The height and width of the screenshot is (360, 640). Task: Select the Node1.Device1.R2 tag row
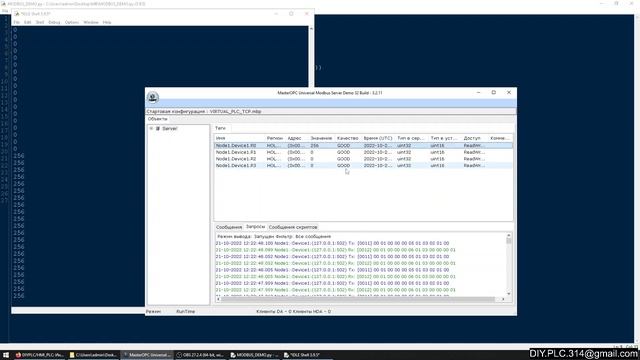(363, 159)
